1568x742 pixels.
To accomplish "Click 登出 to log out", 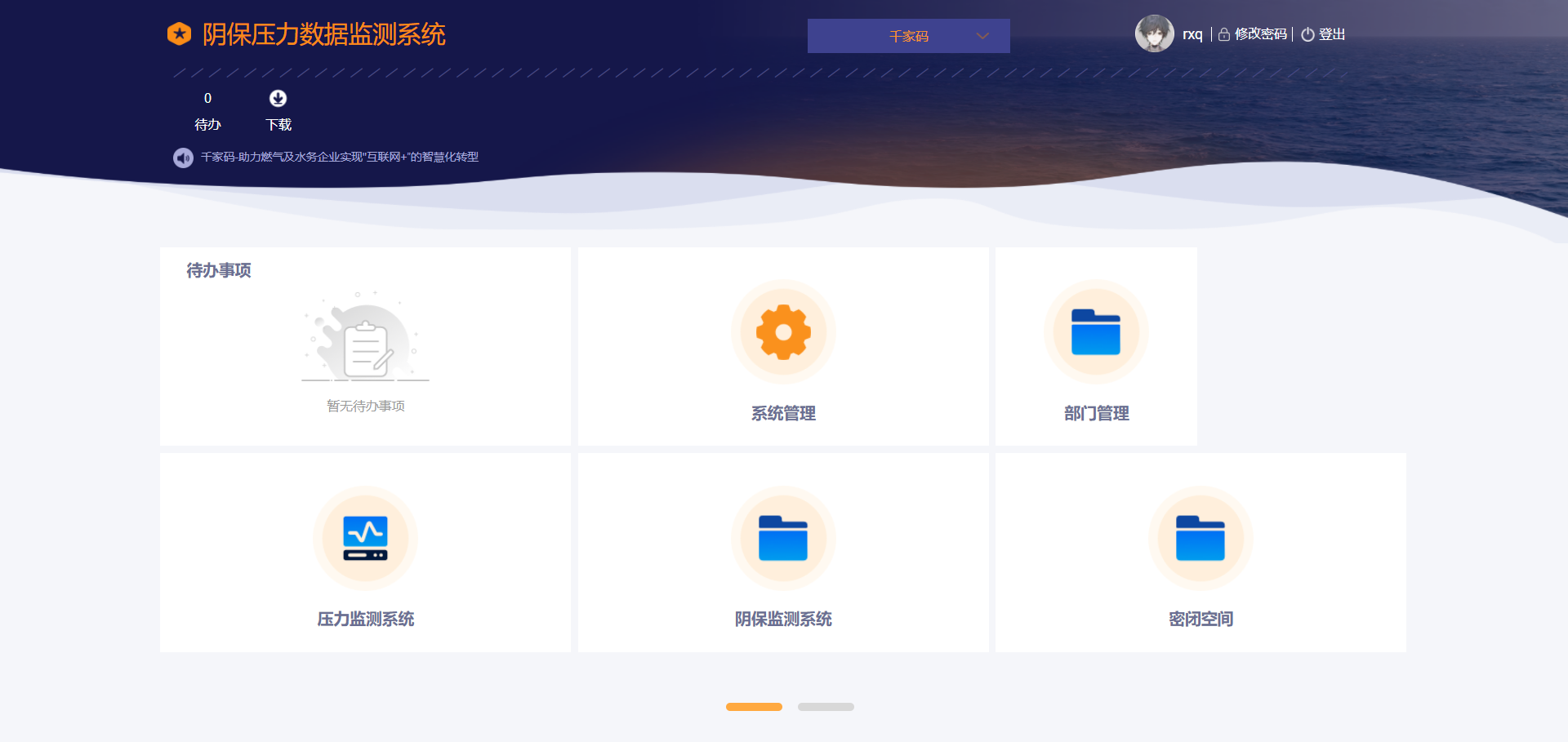I will [x=1331, y=34].
